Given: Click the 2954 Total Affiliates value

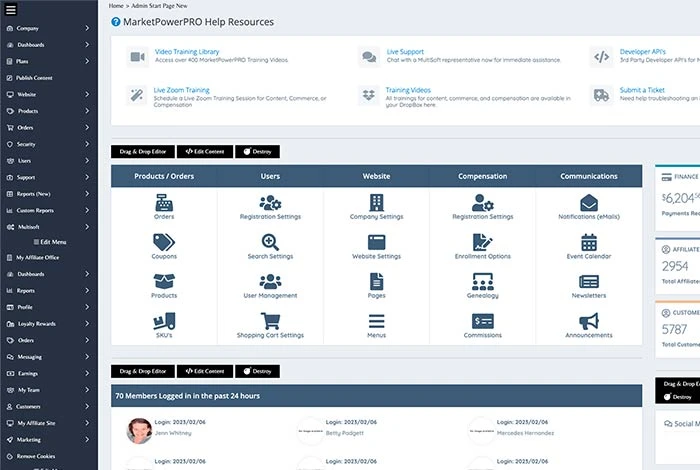Looking at the screenshot, I should (675, 266).
